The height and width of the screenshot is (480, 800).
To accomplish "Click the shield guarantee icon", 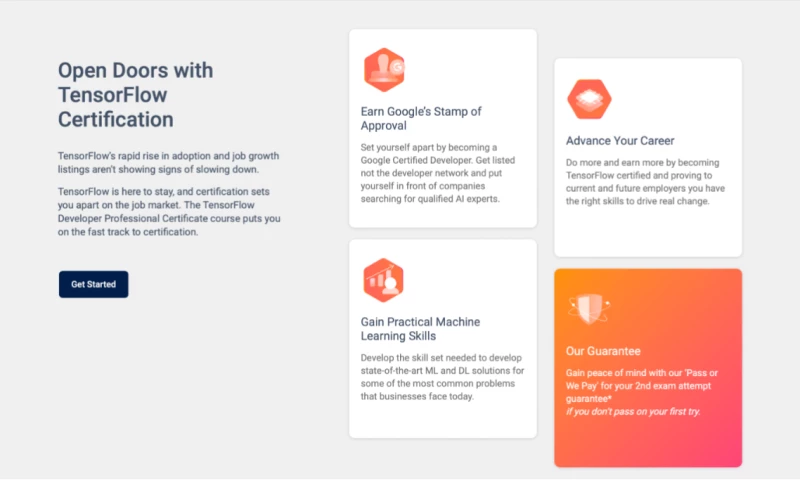I will click(588, 309).
